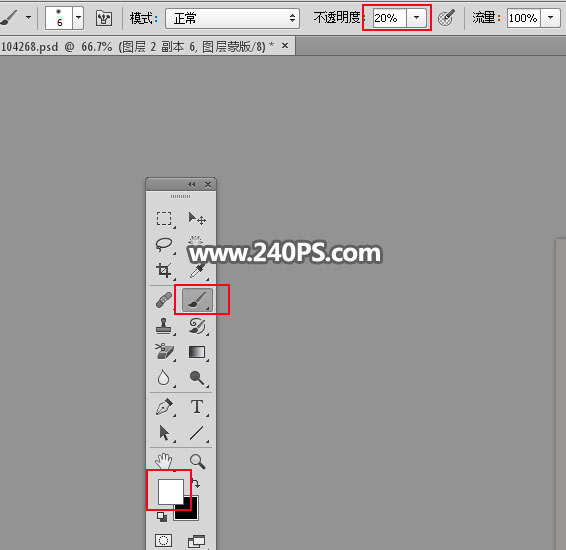This screenshot has height=550, width=566.
Task: Click the toolbox drag grip handle
Action: pos(180,196)
